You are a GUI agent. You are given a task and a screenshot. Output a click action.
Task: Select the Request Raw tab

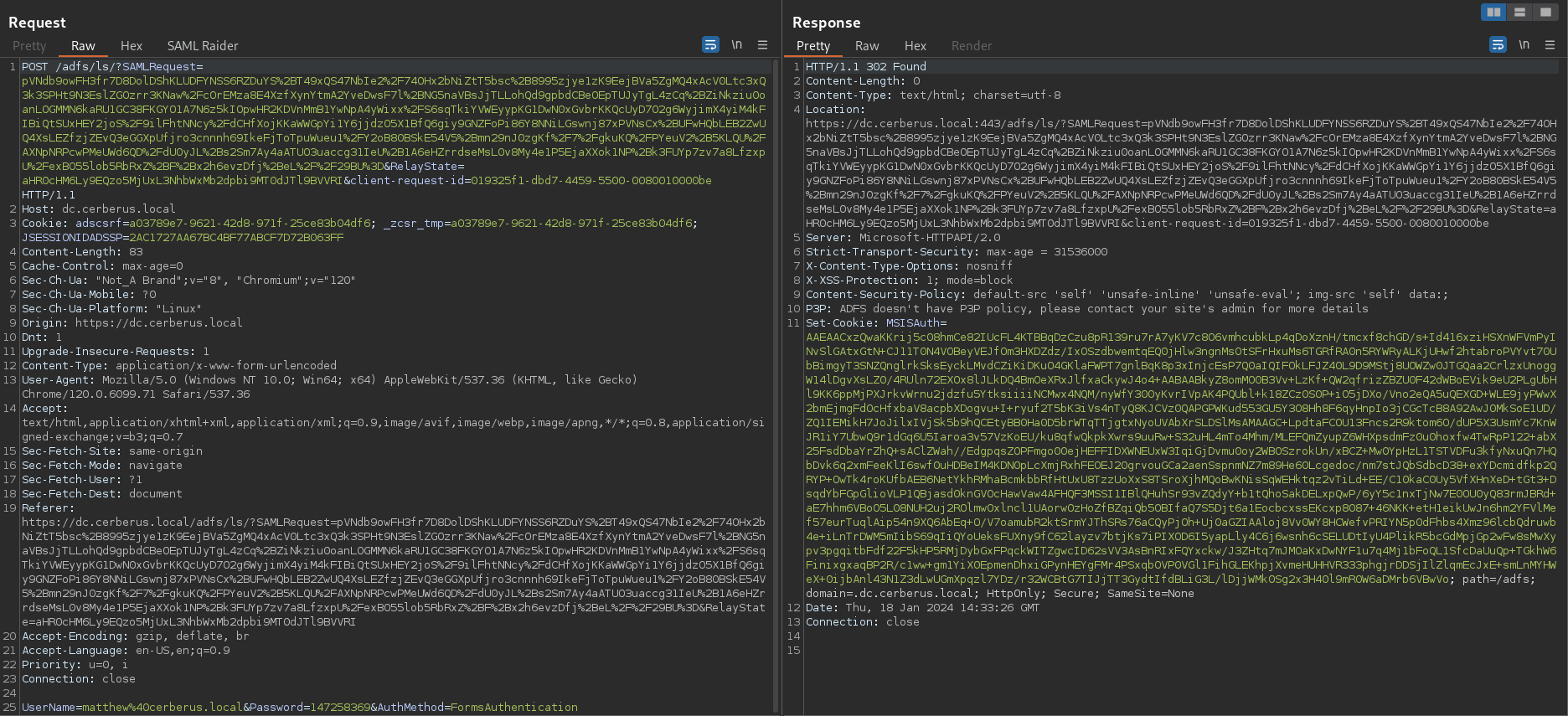tap(83, 46)
